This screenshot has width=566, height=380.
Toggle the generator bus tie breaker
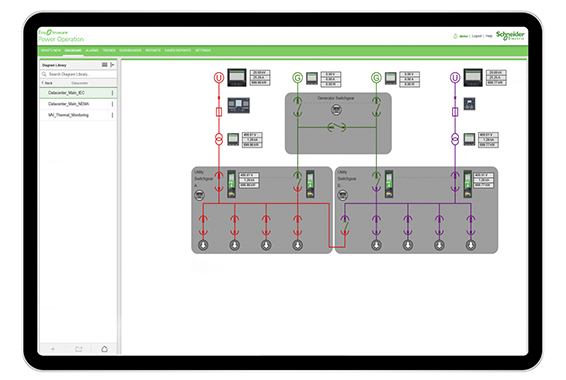337,127
